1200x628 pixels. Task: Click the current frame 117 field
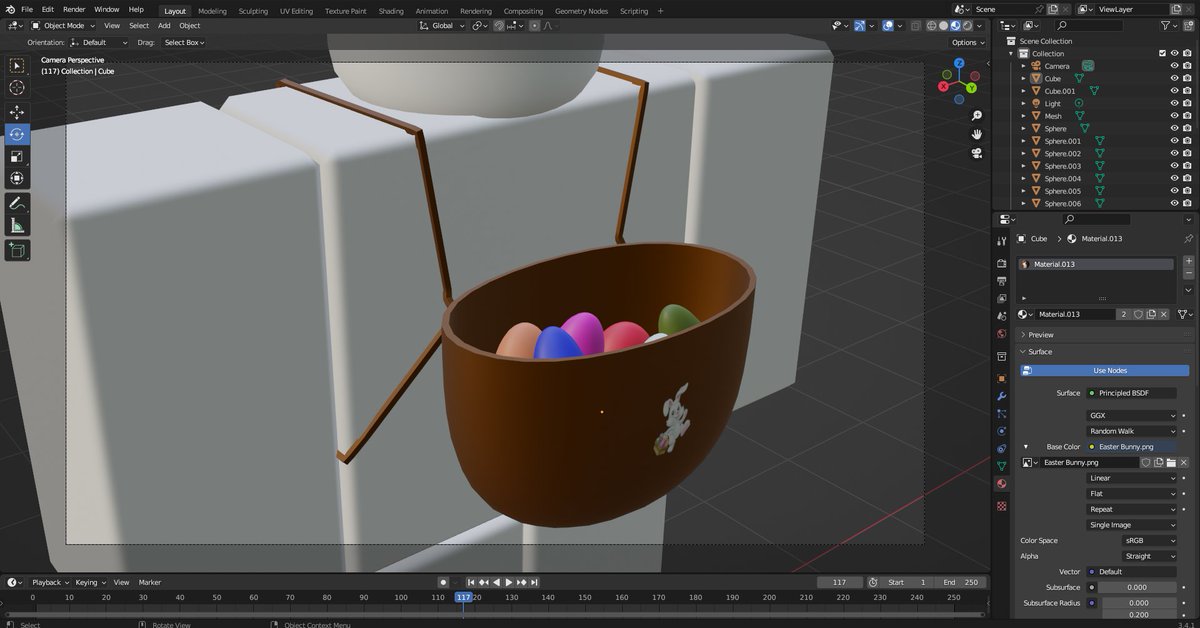click(x=840, y=582)
